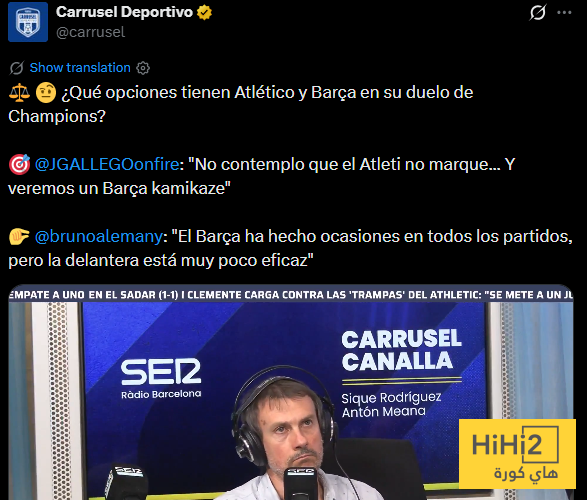
Task: Click the Grok icon beside Show translation
Action: 17,68
